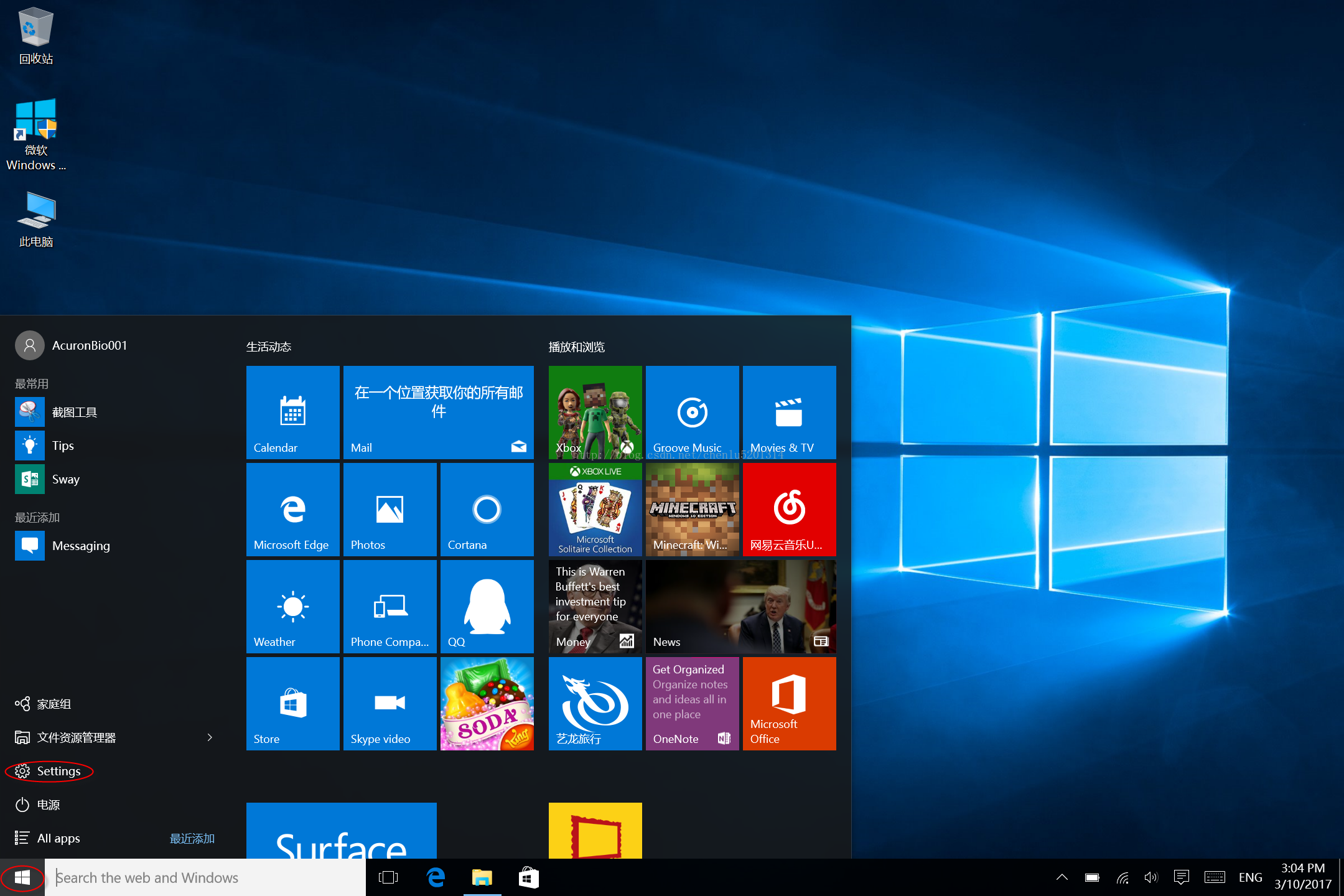The width and height of the screenshot is (1344, 896).
Task: Open the News tile
Action: [741, 607]
